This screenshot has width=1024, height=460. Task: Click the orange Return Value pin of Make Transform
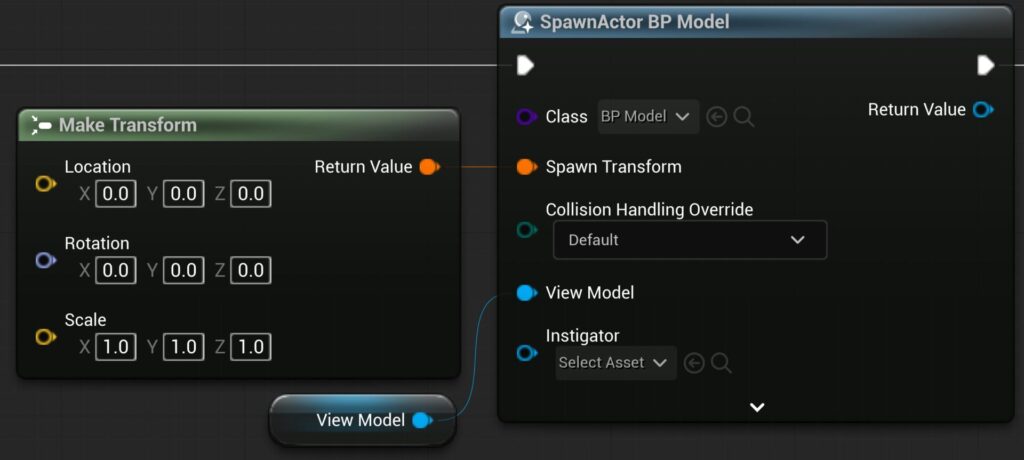tap(428, 167)
